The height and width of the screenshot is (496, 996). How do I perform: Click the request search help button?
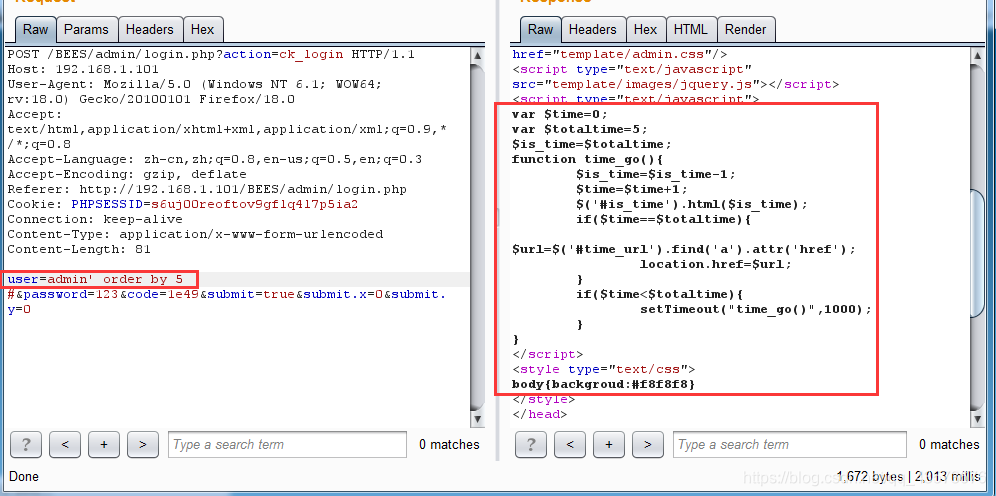[x=26, y=445]
